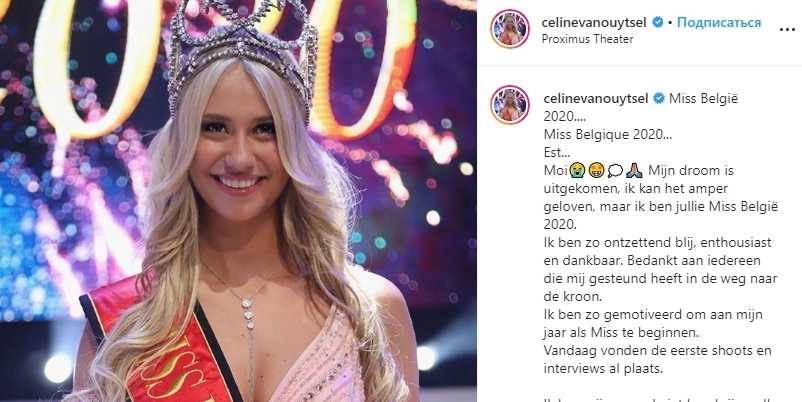Click the verified badge before Miss België
Viewport: 802px width, 402px height.
click(x=659, y=98)
